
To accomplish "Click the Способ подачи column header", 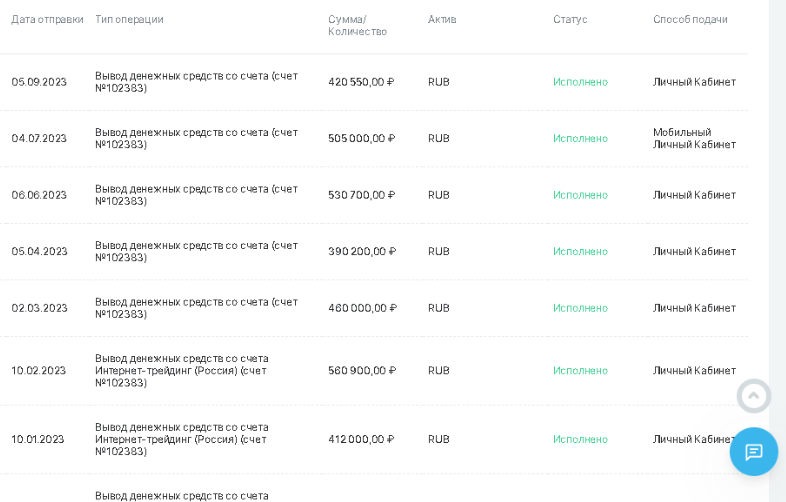I will tap(690, 19).
